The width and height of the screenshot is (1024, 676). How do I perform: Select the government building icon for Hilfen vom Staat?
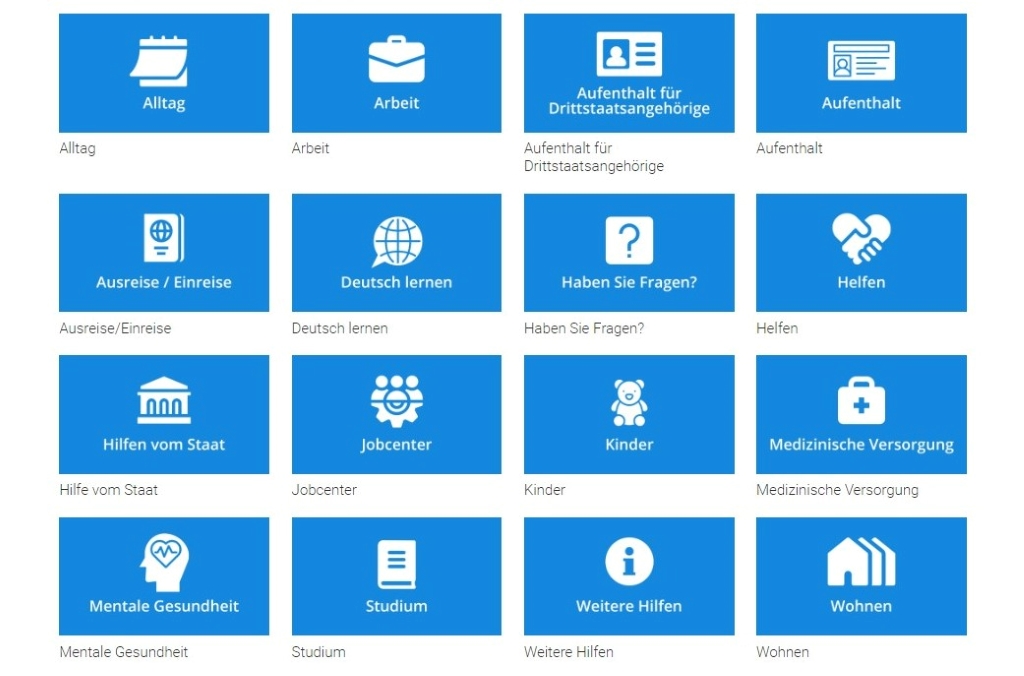pos(164,401)
